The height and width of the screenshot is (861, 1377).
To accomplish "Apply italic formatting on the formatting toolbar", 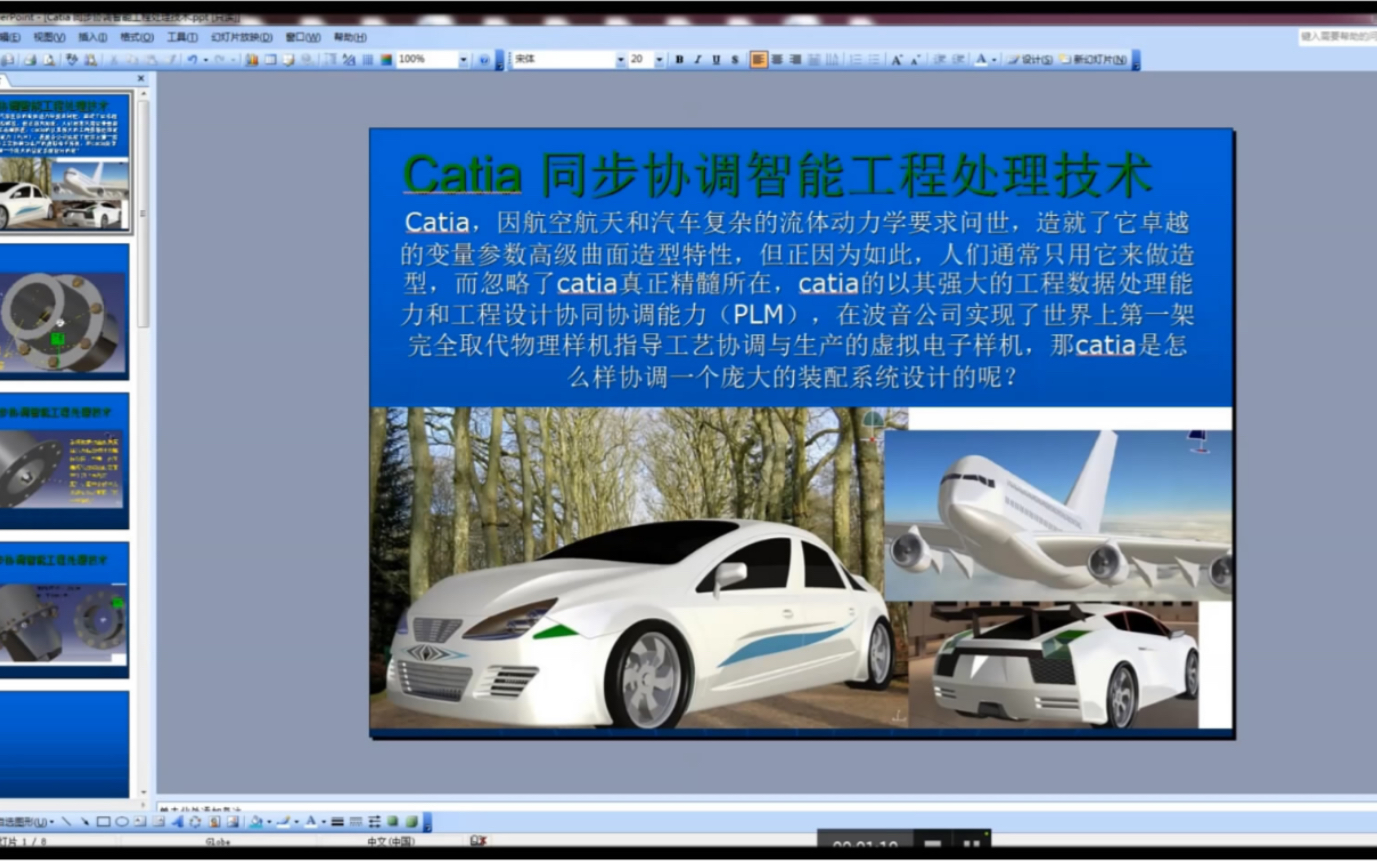I will click(x=696, y=59).
